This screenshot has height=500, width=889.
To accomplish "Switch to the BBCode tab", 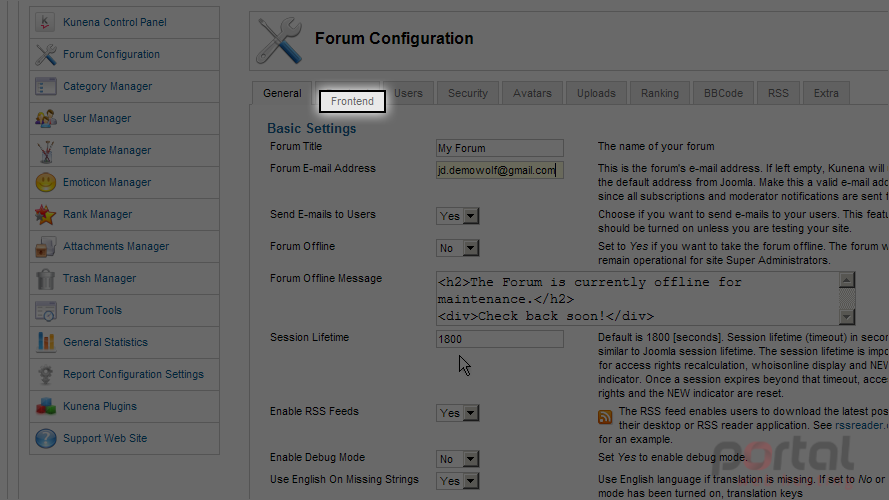I will tap(723, 93).
